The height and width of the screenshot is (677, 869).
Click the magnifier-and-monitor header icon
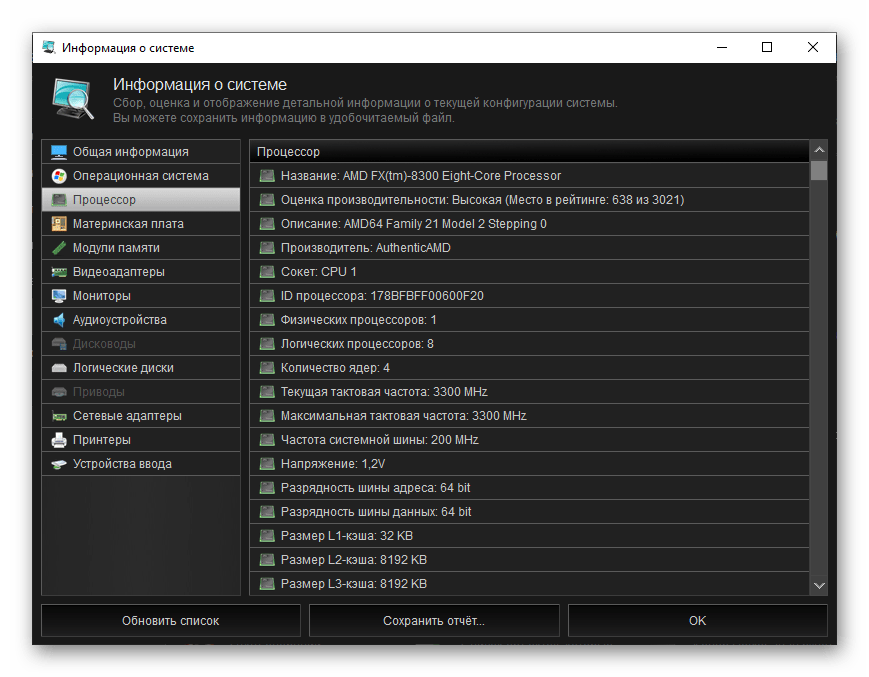pos(73,99)
